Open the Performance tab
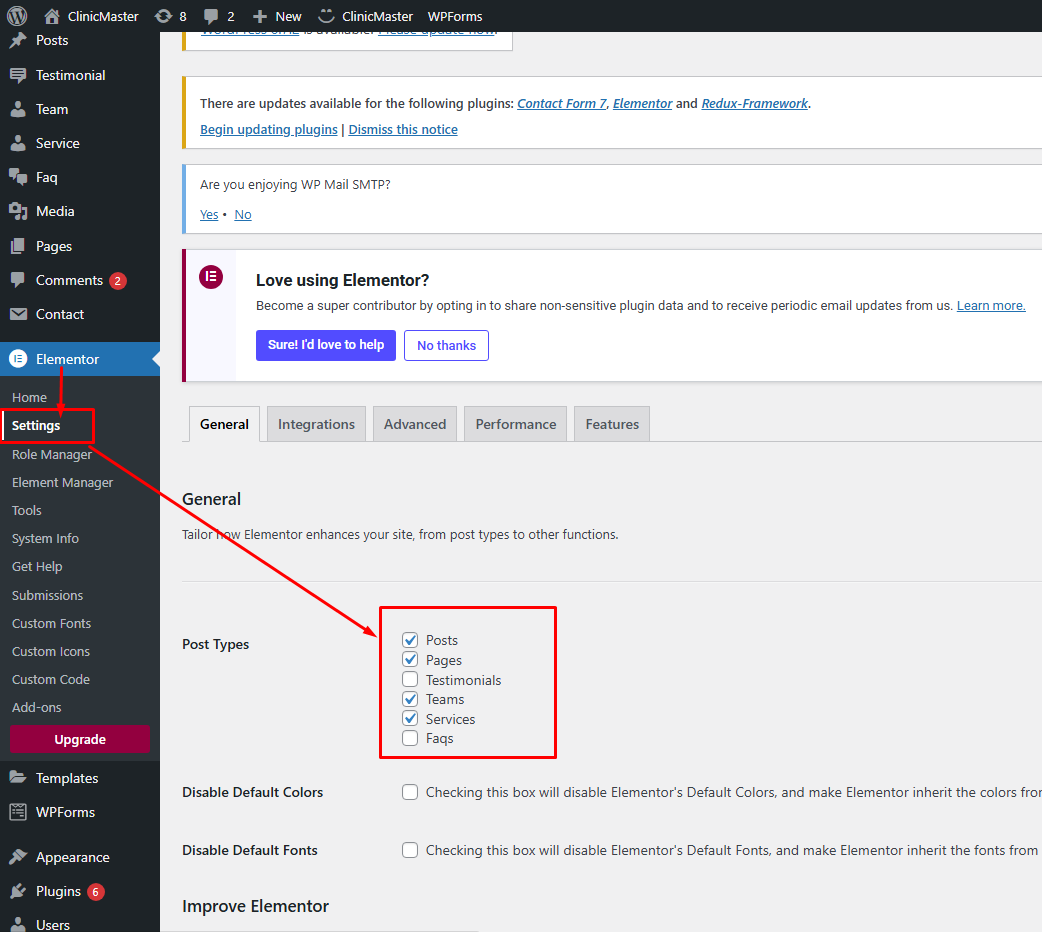 516,424
